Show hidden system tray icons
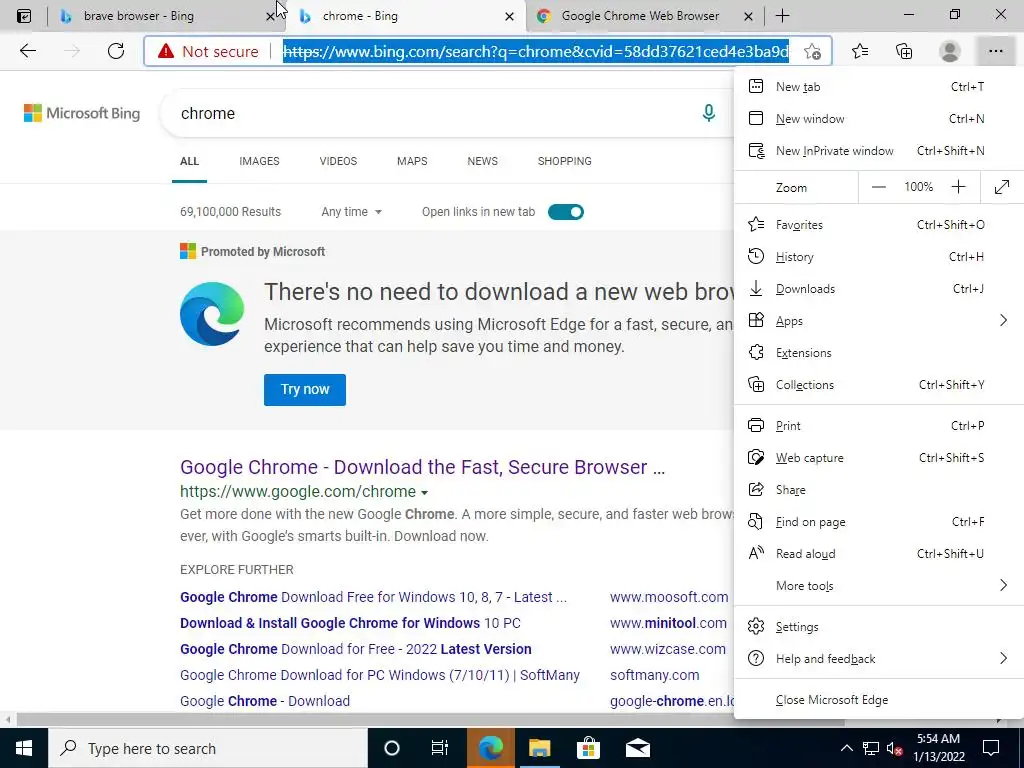1024x768 pixels. point(846,748)
